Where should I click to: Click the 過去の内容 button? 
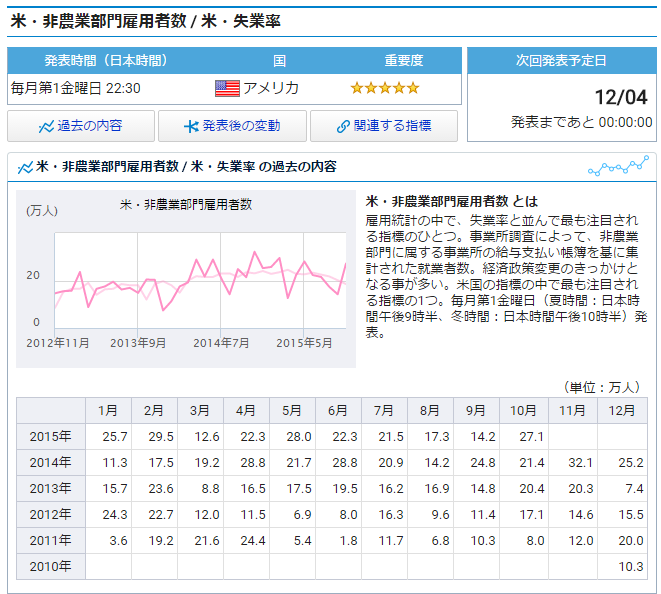[81, 126]
